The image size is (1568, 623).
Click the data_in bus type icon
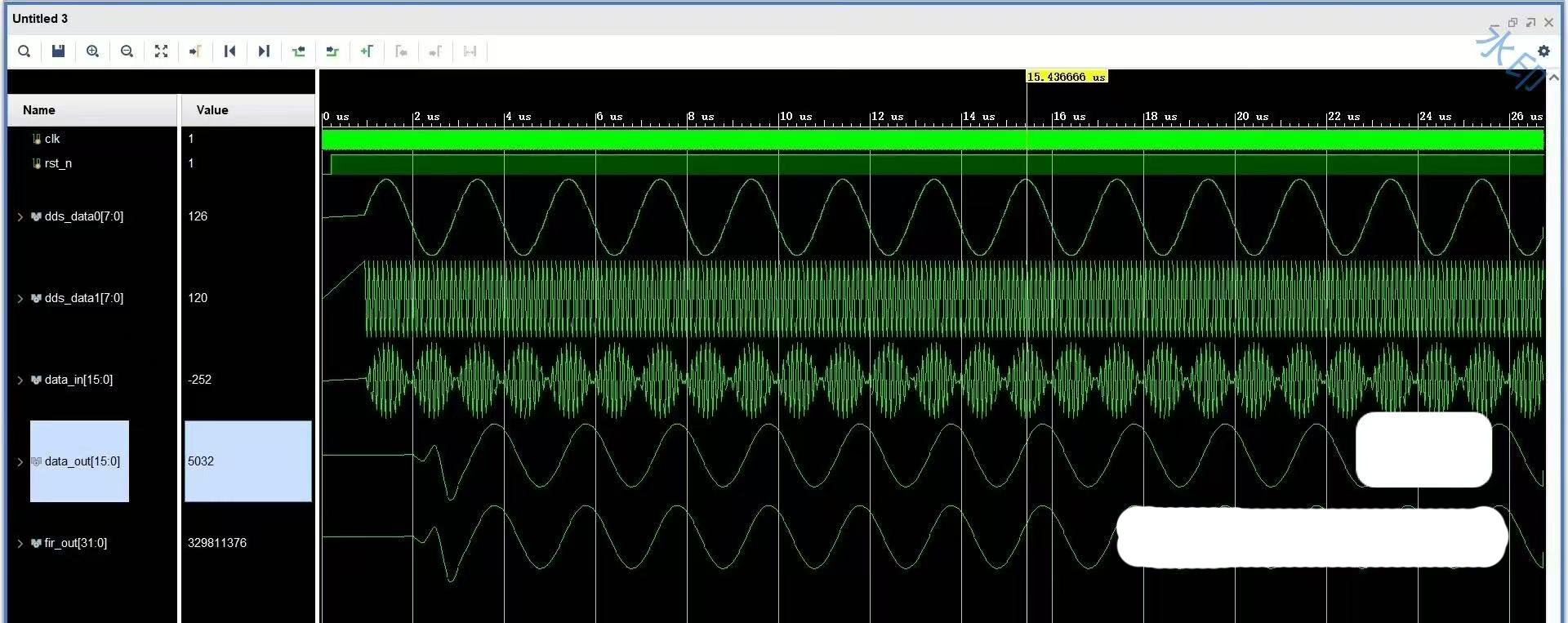coord(36,380)
